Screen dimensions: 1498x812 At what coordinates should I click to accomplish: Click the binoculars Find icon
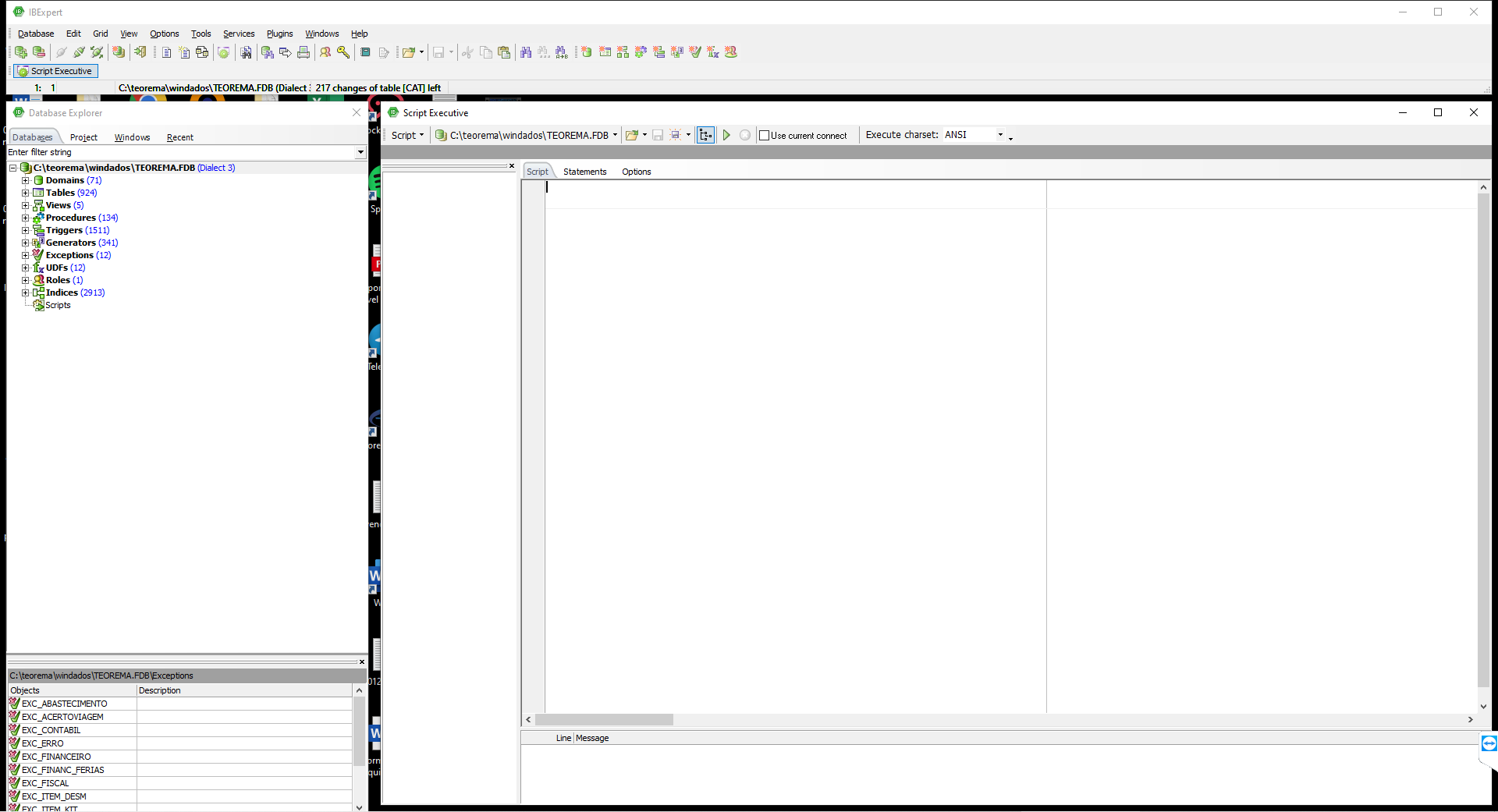526,52
